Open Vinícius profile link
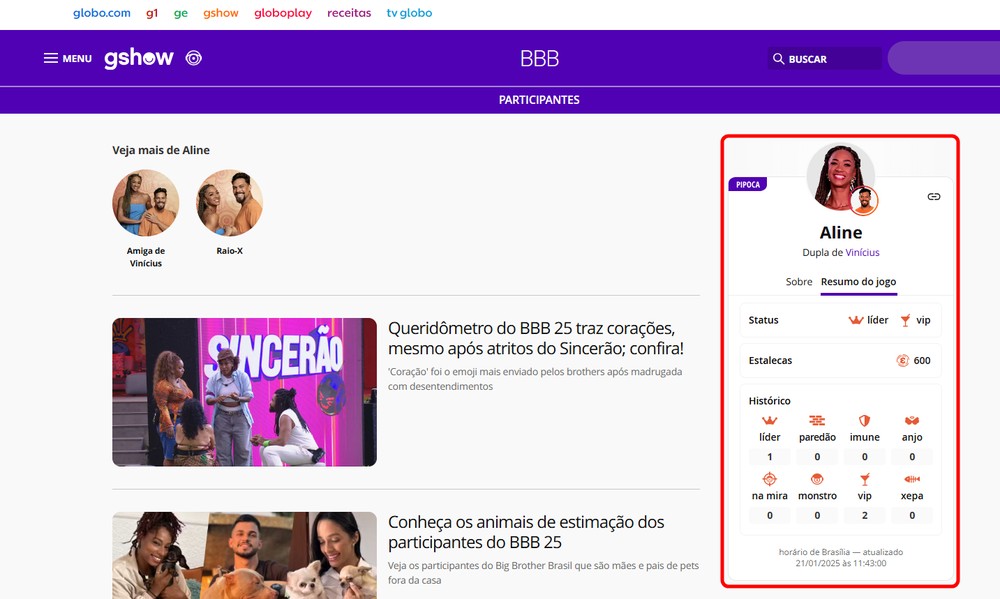Image resolution: width=1000 pixels, height=599 pixels. (862, 253)
